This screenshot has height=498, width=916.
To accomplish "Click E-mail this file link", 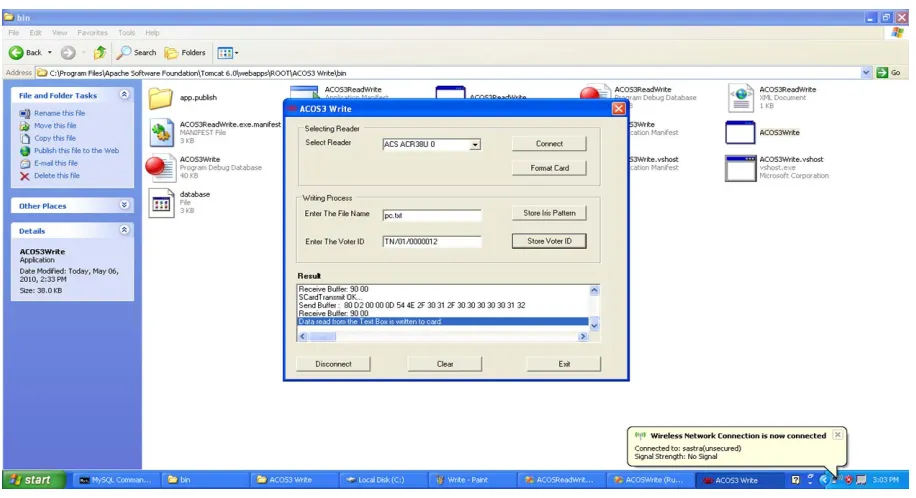I will click(55, 164).
